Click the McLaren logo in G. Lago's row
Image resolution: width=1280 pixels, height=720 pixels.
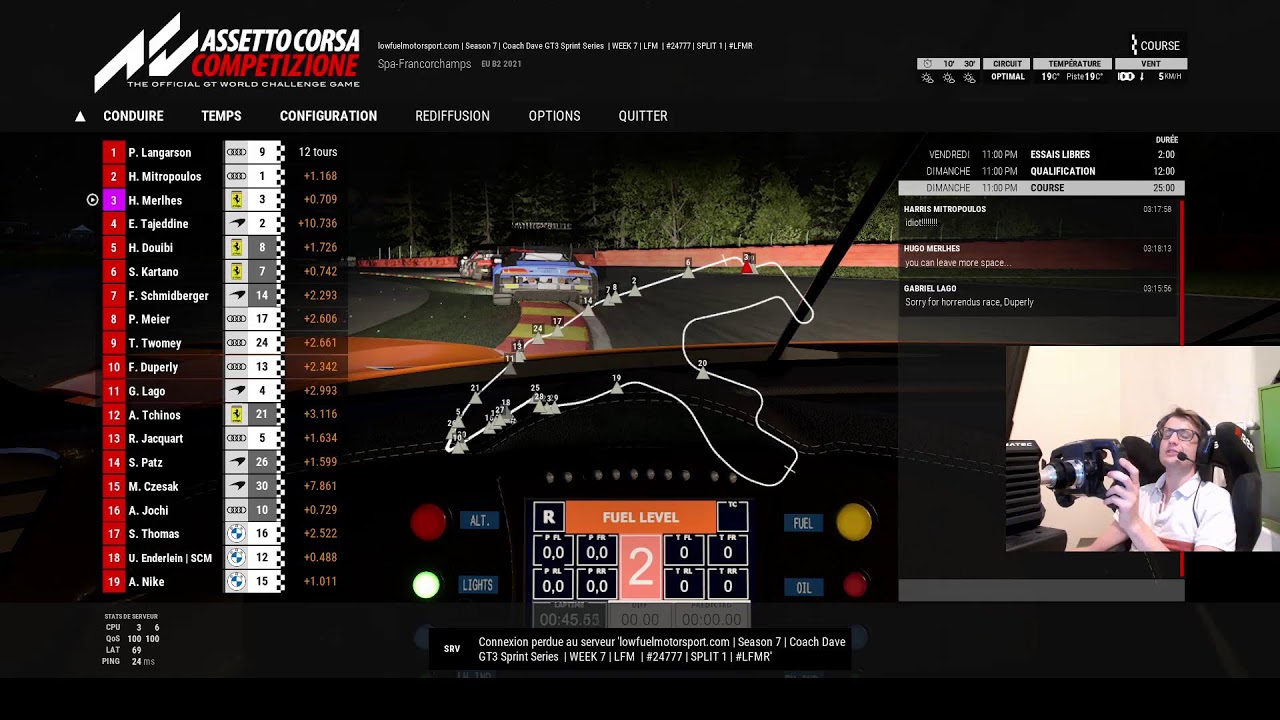tap(236, 391)
